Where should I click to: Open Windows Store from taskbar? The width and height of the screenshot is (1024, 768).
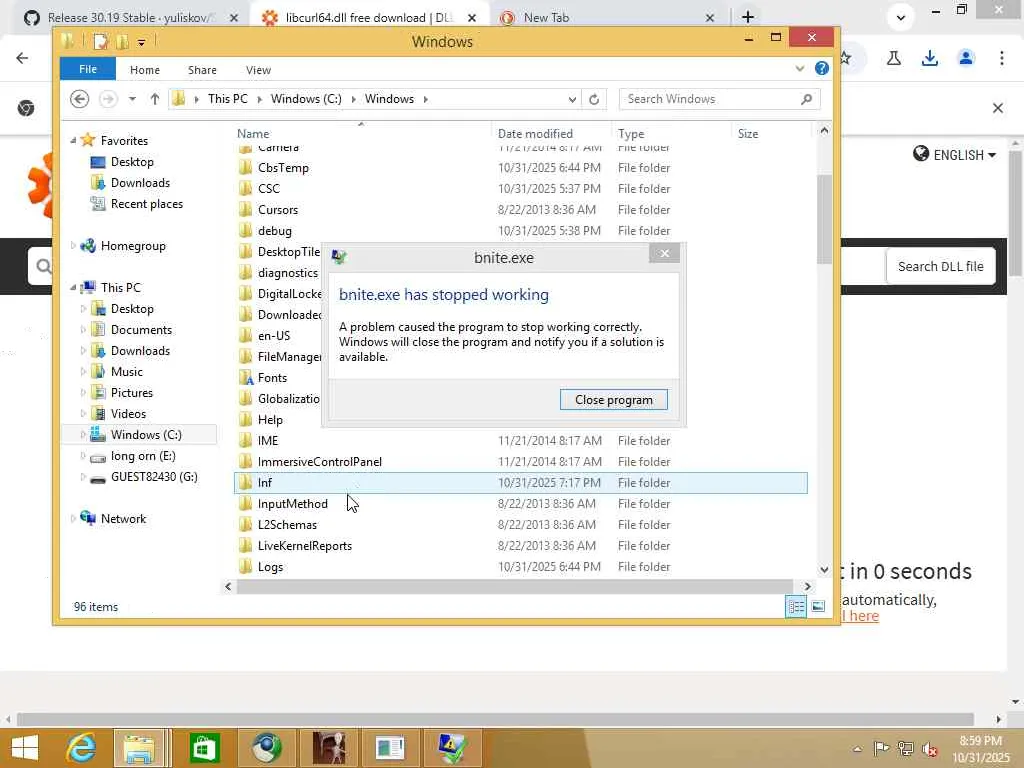coord(204,748)
